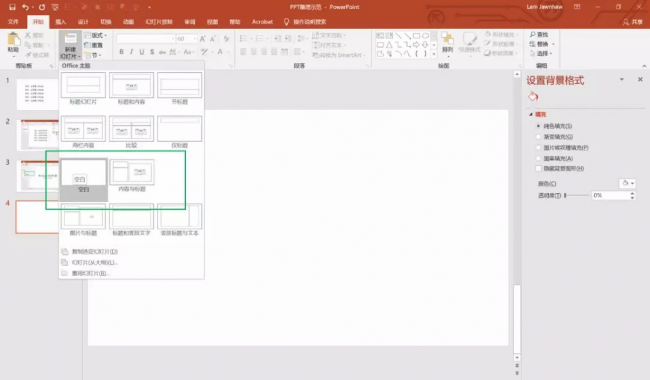The width and height of the screenshot is (650, 380).
Task: Close the Format Background pane
Action: pyautogui.click(x=640, y=79)
